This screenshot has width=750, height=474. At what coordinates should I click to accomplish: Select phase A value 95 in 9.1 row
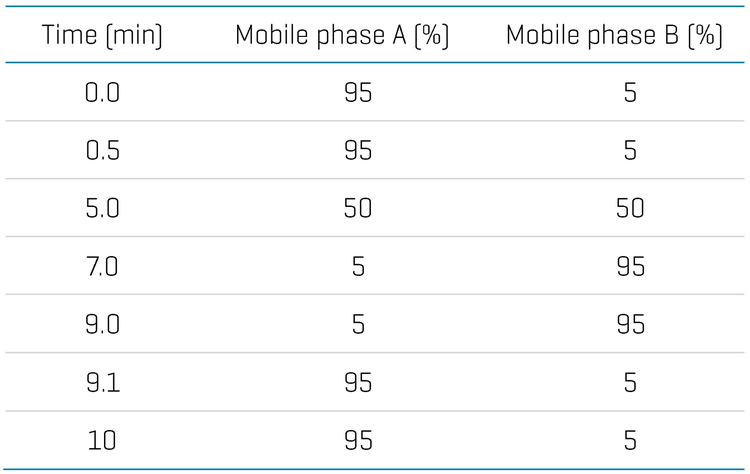(x=358, y=383)
